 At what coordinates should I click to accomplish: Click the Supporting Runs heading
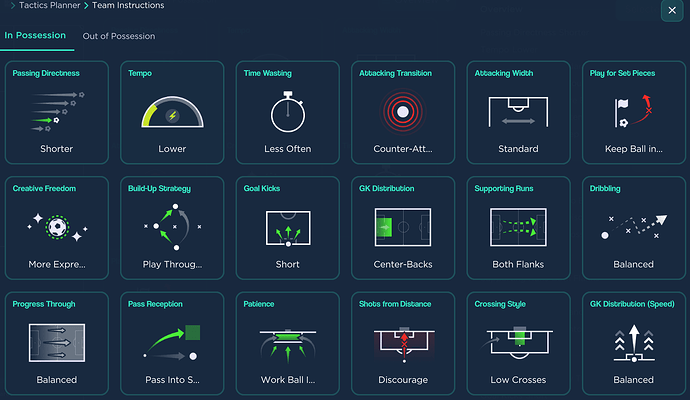[504, 188]
